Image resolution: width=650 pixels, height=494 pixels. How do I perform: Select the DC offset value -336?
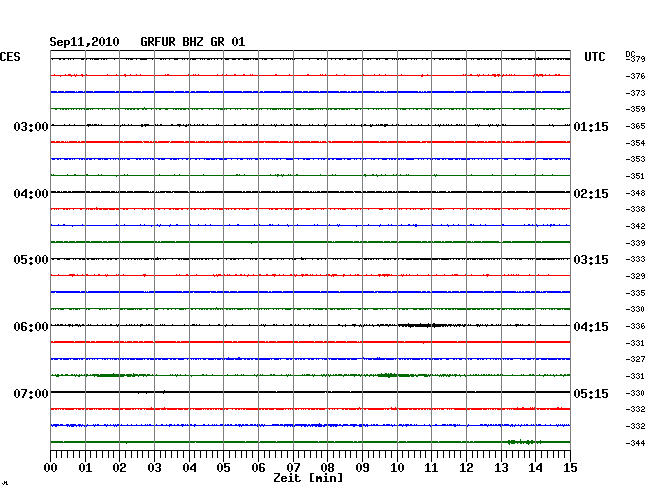click(x=635, y=326)
